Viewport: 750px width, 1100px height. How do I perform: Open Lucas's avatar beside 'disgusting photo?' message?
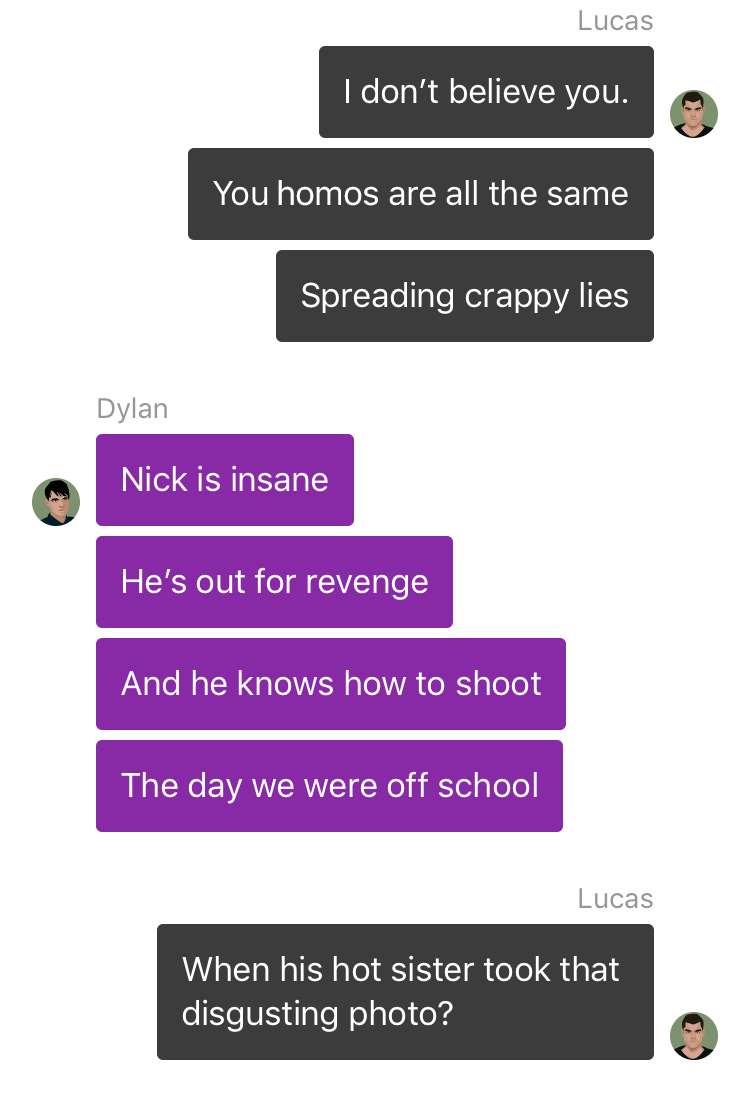693,1035
